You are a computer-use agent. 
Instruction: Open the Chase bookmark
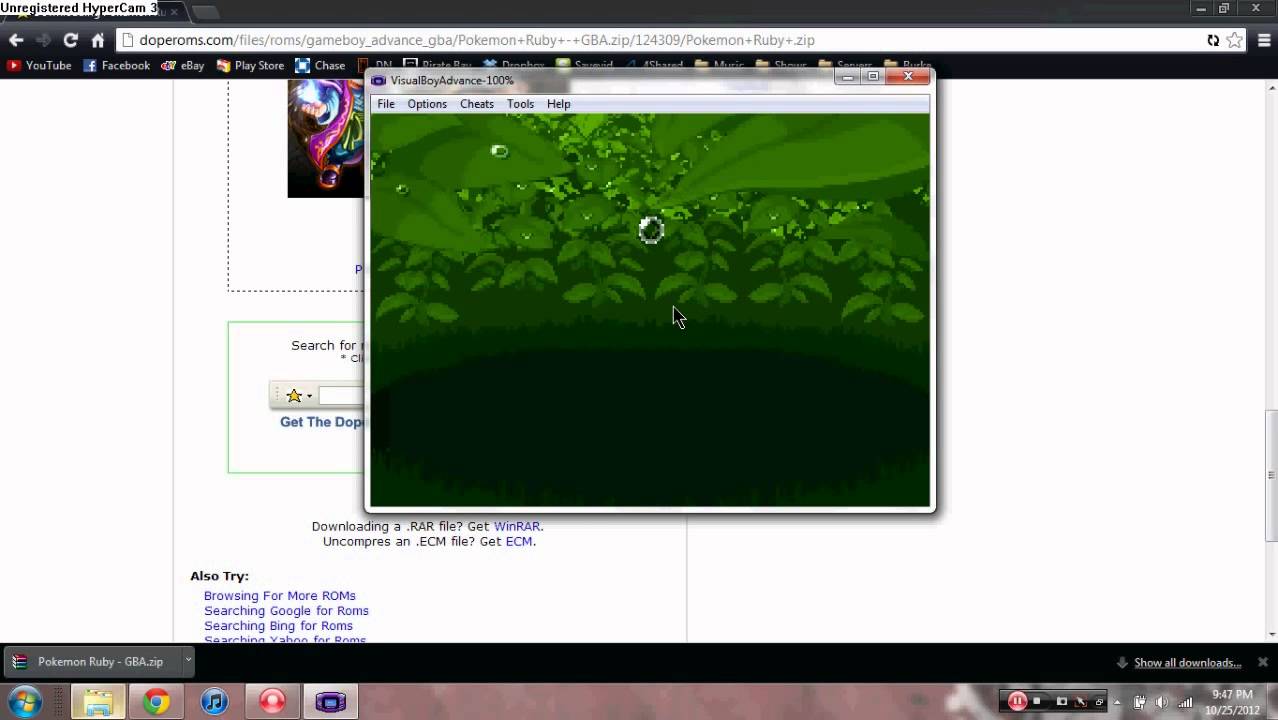click(x=320, y=65)
